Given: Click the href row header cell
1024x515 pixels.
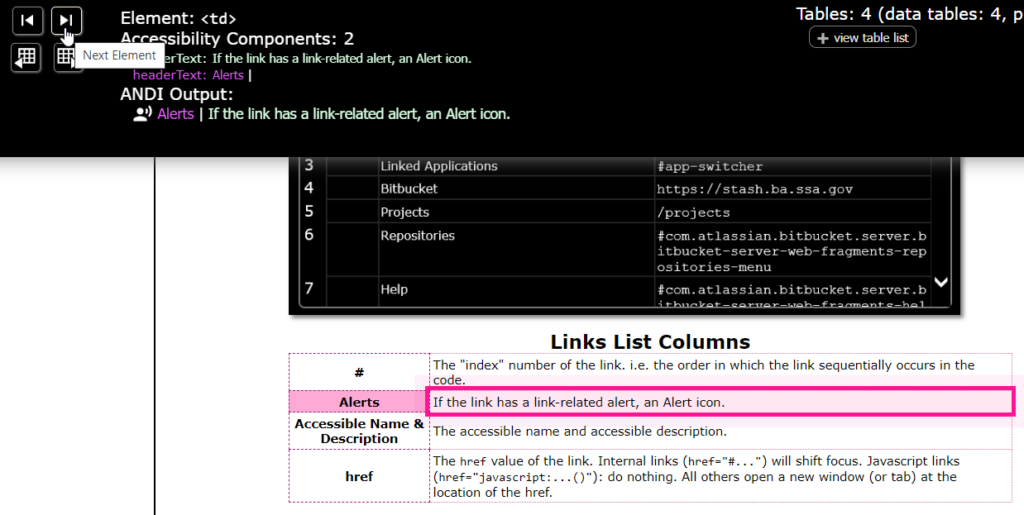Looking at the screenshot, I should (x=359, y=476).
